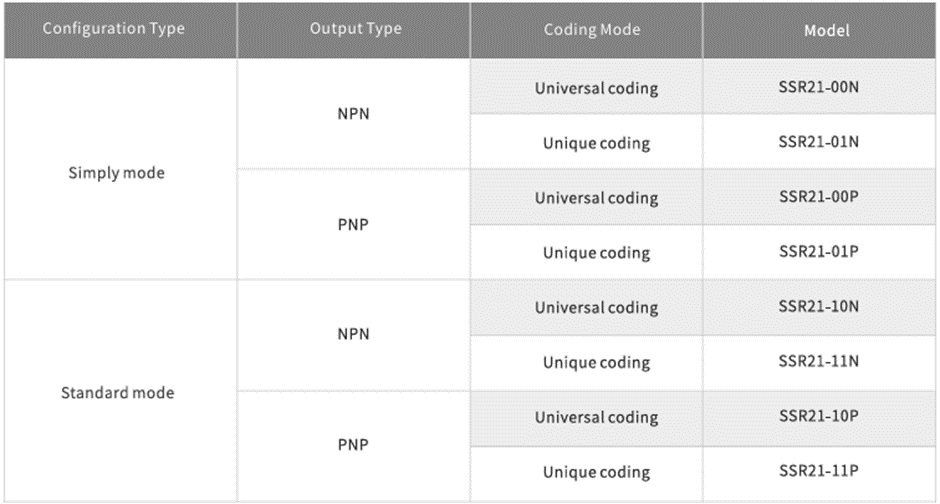Select the PNP cell for Standard mode
The image size is (940, 504).
click(353, 444)
